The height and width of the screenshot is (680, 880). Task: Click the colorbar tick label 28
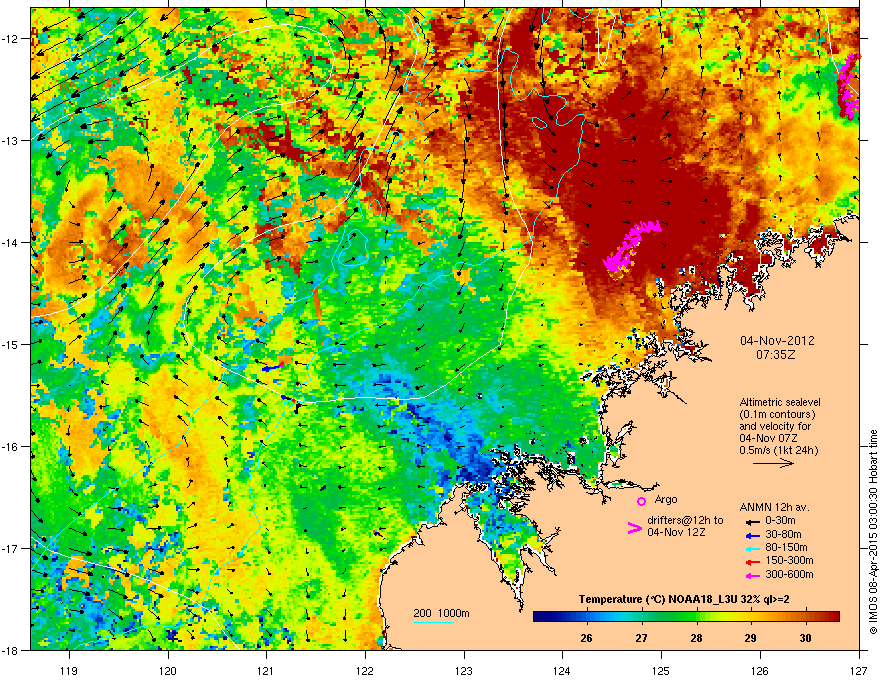point(696,638)
